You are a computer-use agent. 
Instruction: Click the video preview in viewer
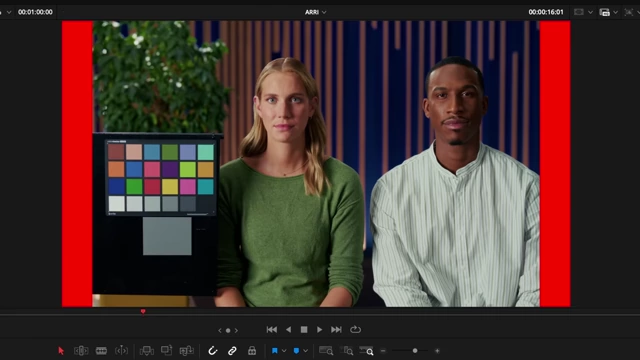coord(316,164)
